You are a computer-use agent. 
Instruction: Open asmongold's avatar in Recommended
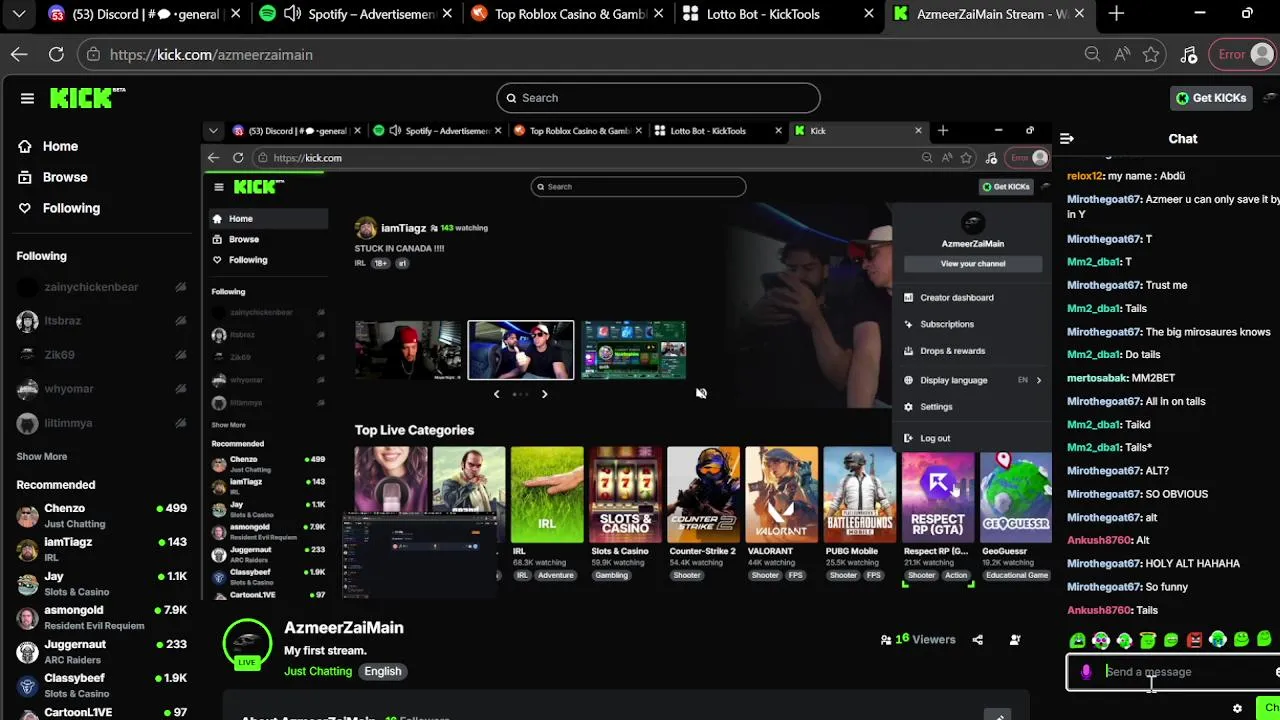coord(28,618)
